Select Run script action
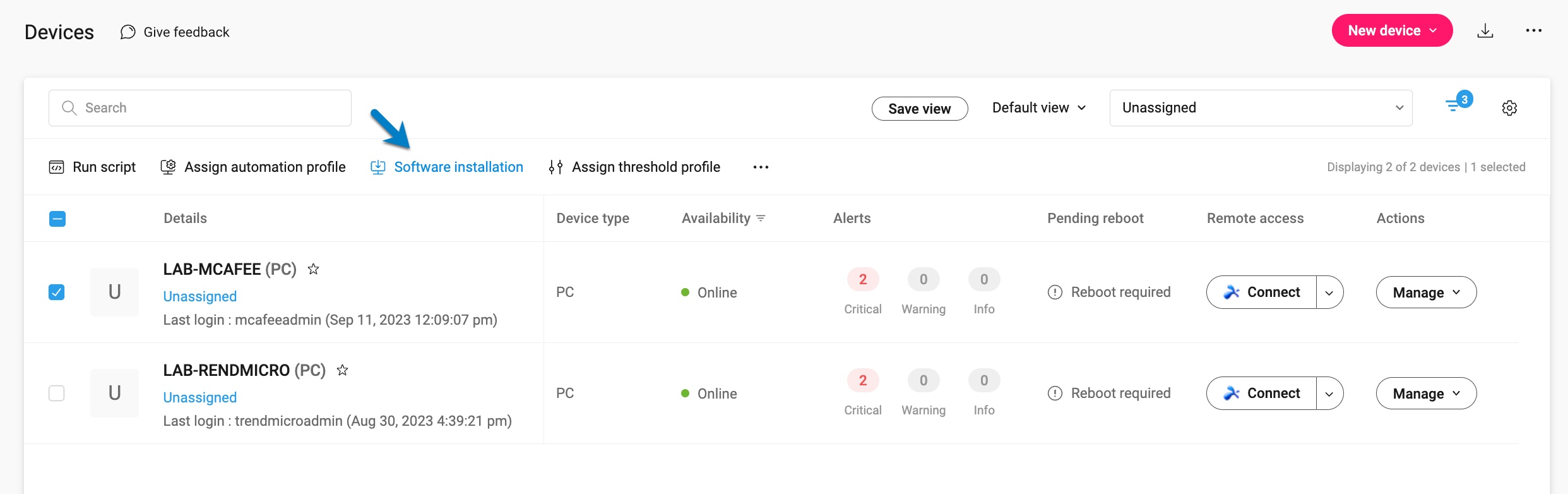This screenshot has width=1568, height=494. click(x=92, y=167)
